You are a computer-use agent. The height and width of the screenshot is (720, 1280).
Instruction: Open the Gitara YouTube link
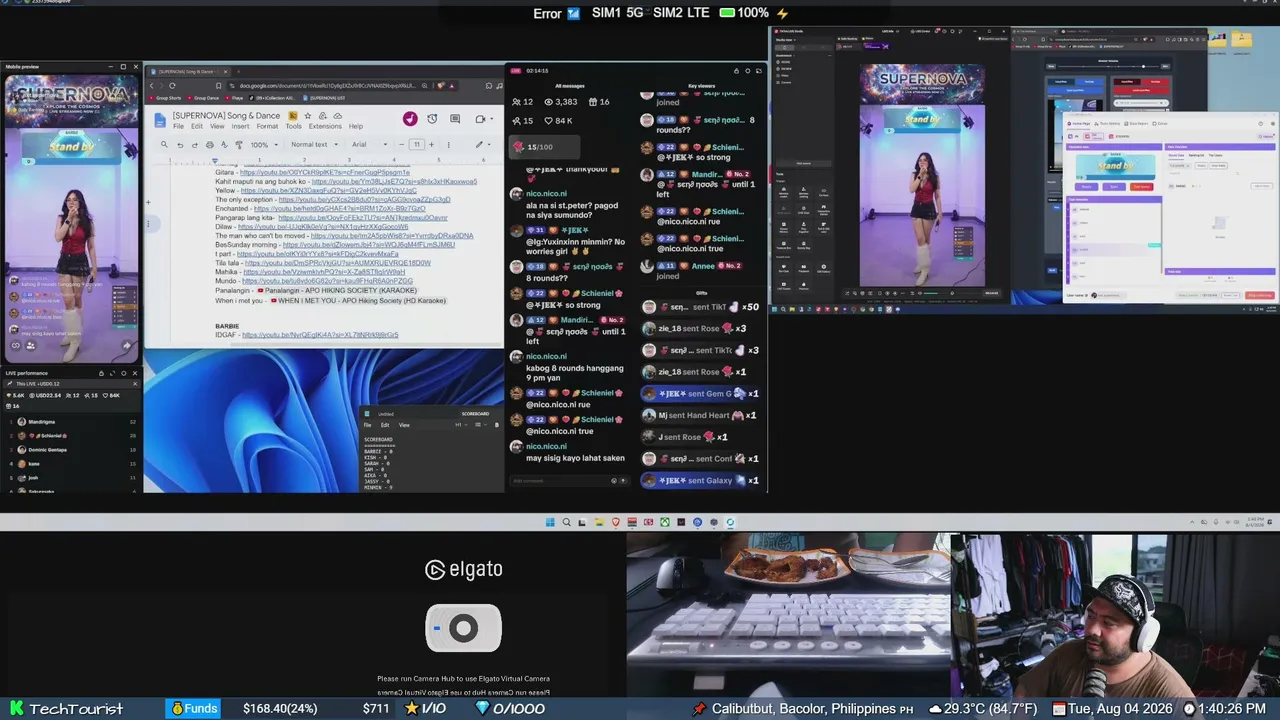(x=324, y=172)
